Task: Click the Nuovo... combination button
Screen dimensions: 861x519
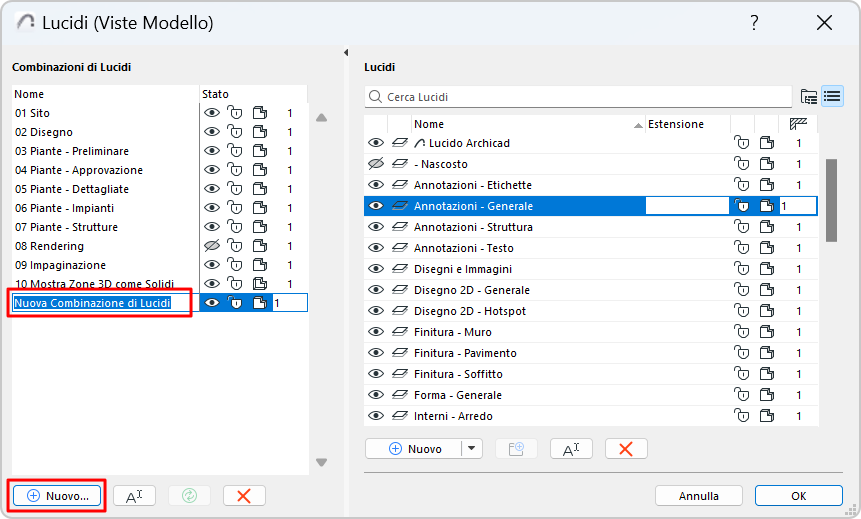Action: click(58, 496)
